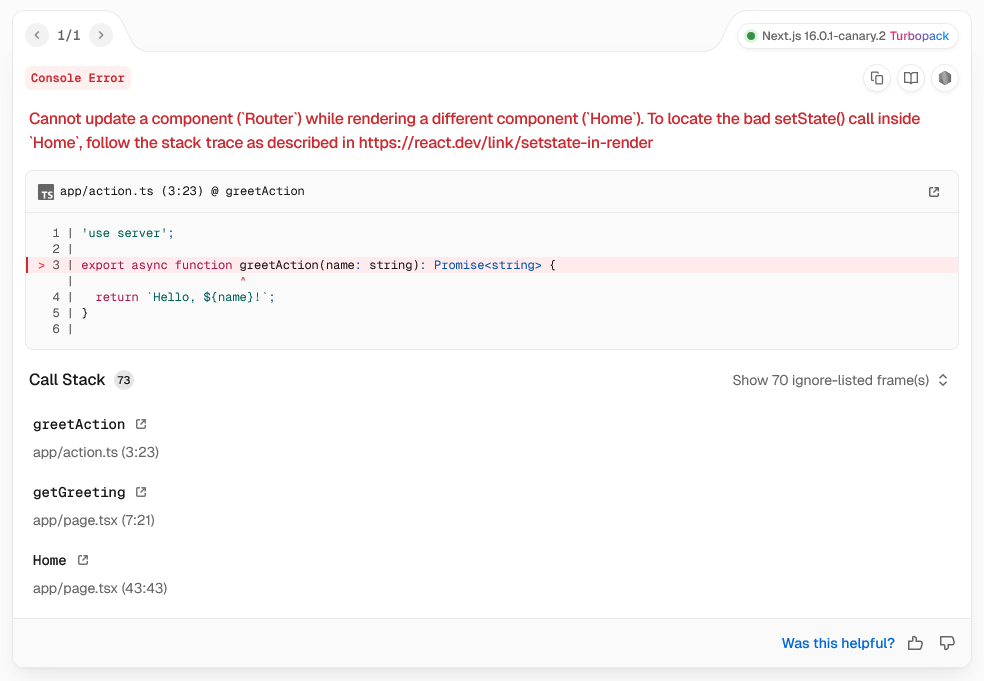The image size is (984, 681).
Task: Give thumbs down feedback
Action: coord(946,643)
